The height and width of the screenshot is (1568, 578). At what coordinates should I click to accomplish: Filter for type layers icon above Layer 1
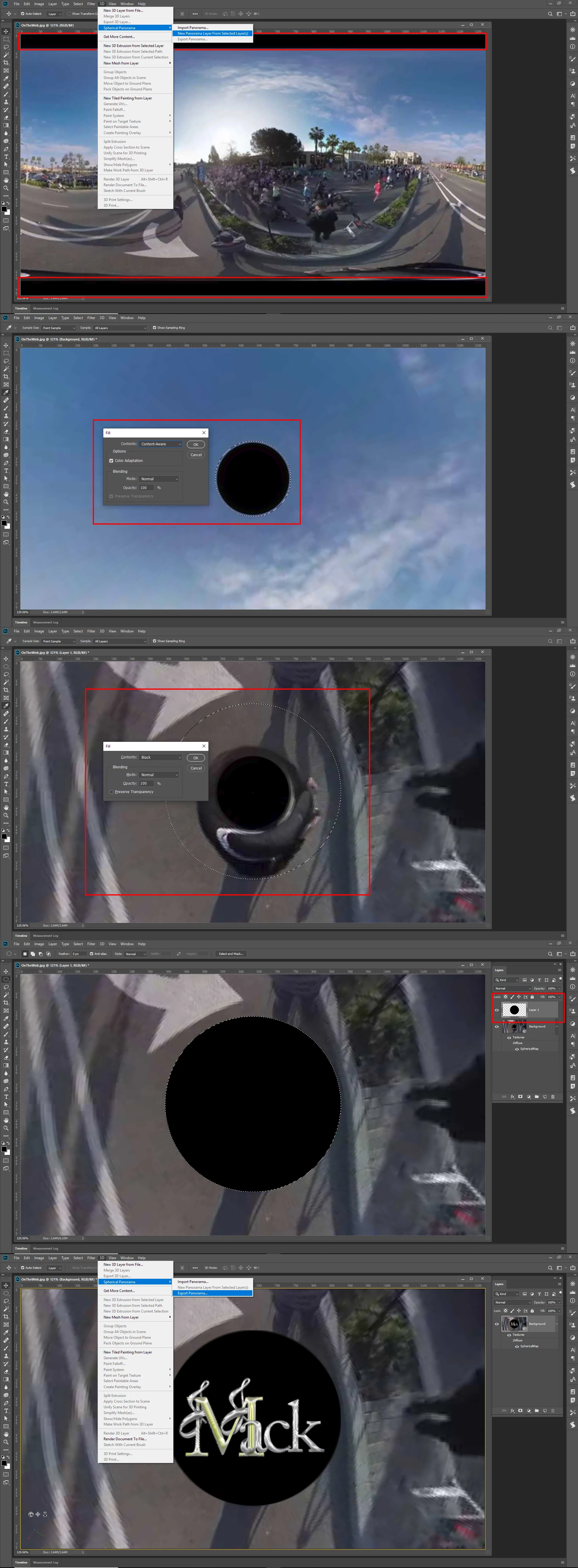coord(539,980)
